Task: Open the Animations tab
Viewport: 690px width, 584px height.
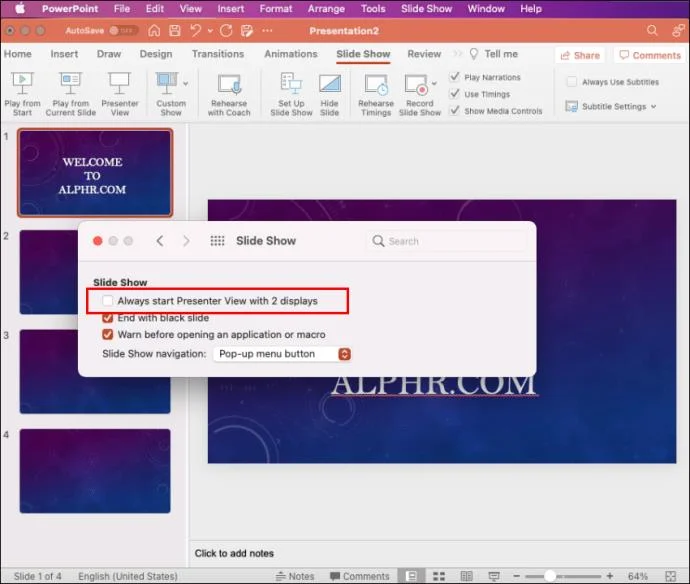Action: point(290,54)
